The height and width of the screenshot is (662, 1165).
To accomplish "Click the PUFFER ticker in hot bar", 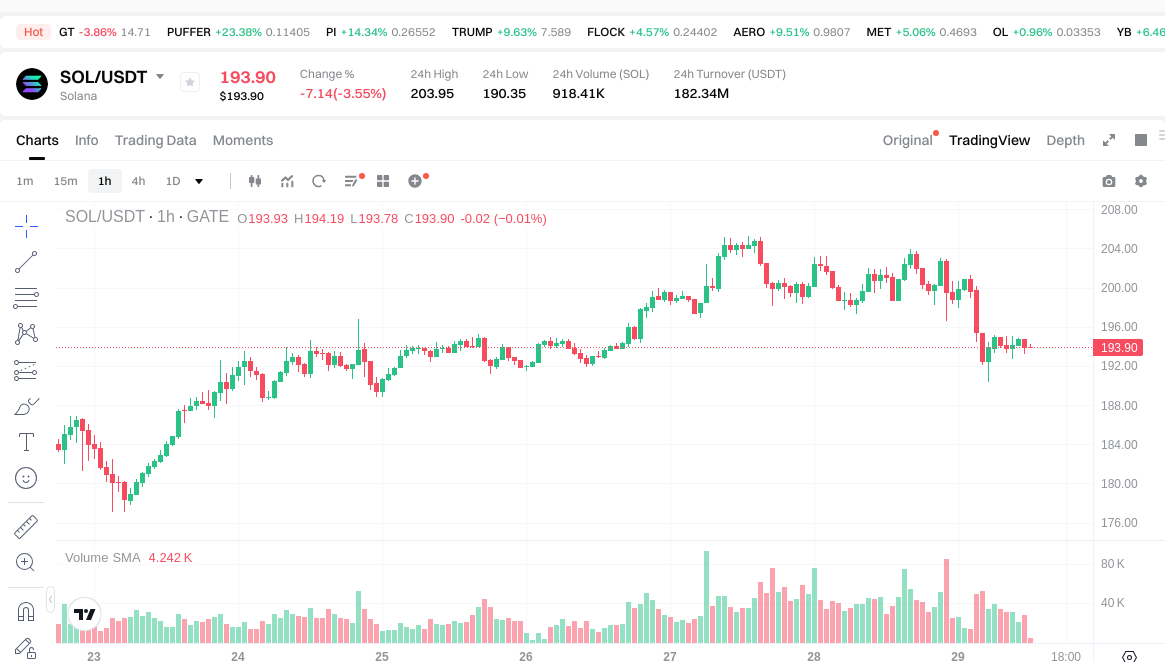I will (x=188, y=32).
